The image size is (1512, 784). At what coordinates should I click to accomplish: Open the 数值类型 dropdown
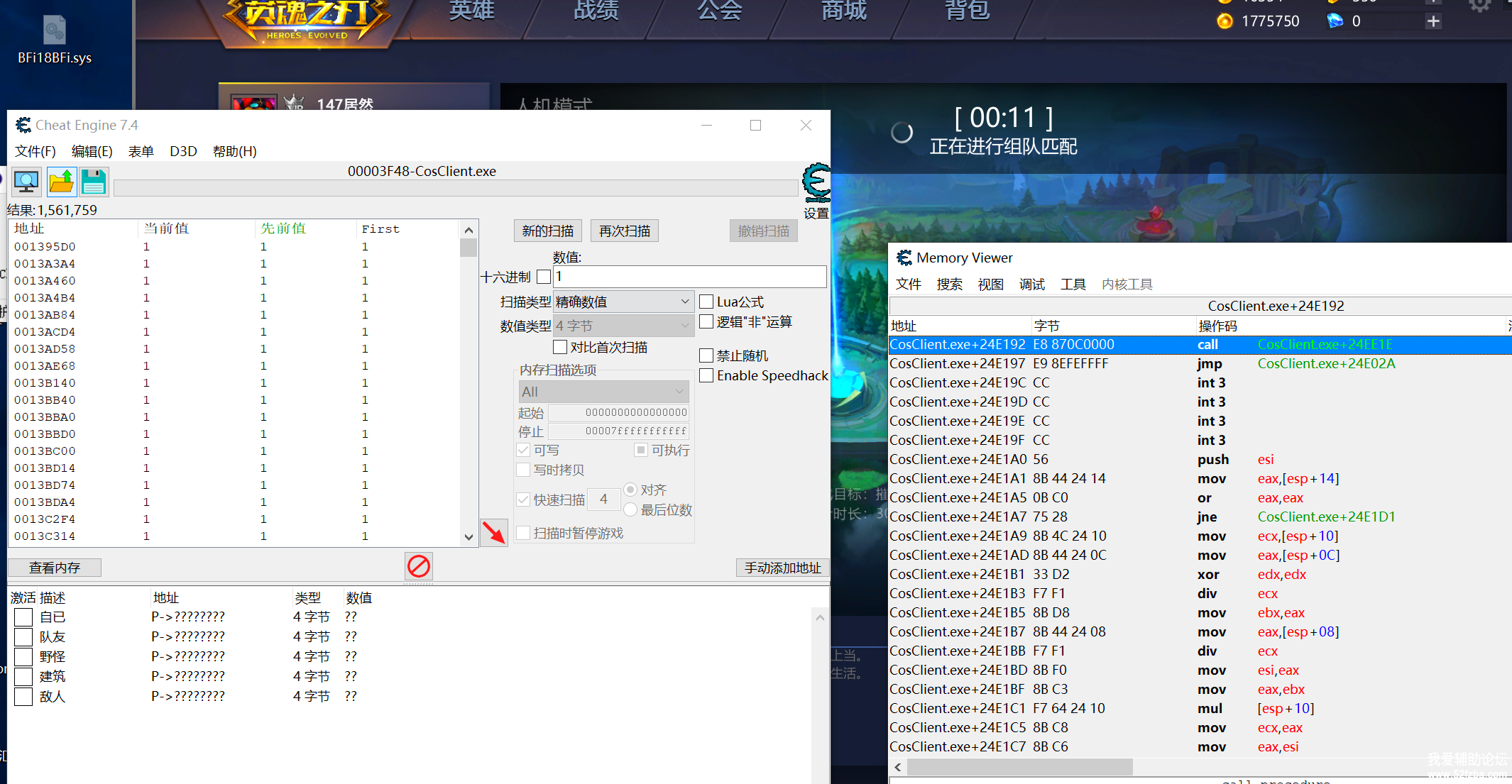click(x=623, y=326)
